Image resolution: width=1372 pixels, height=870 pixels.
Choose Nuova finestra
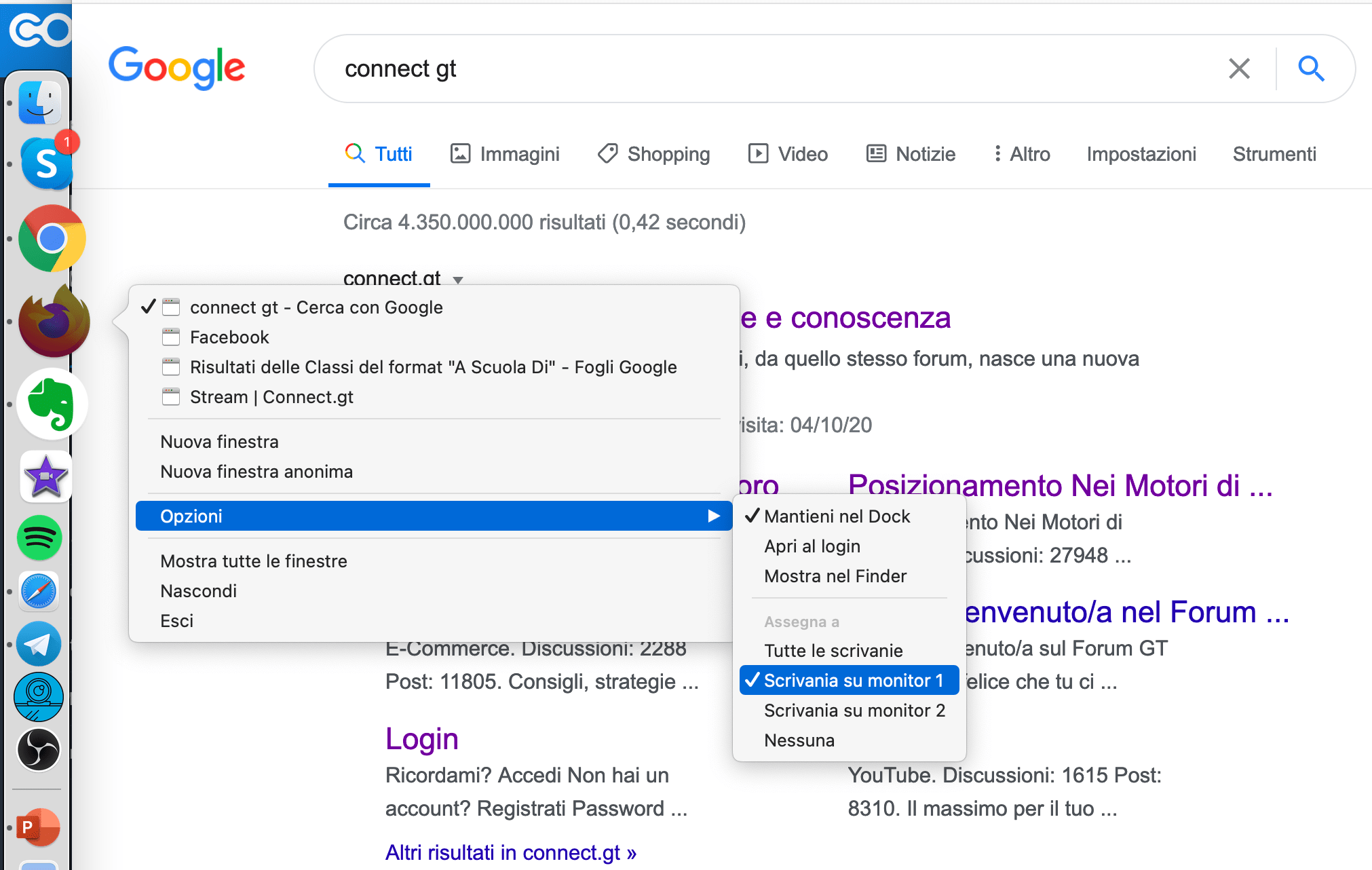(x=434, y=442)
